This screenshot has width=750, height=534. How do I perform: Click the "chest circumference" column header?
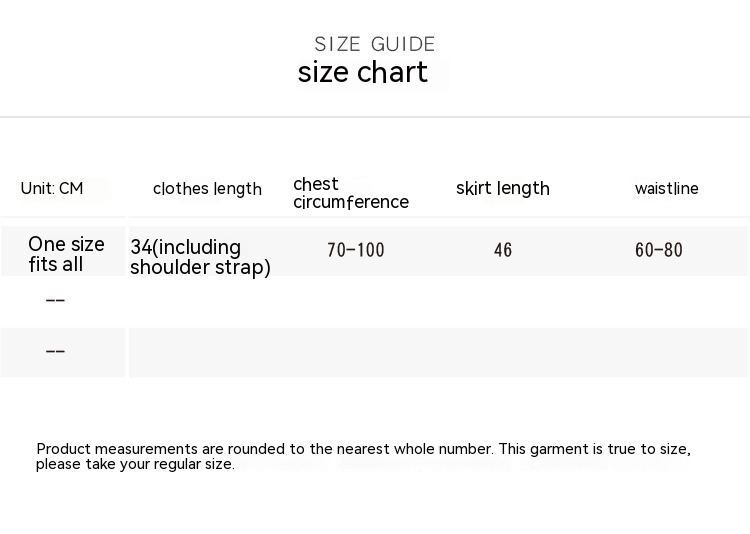350,193
